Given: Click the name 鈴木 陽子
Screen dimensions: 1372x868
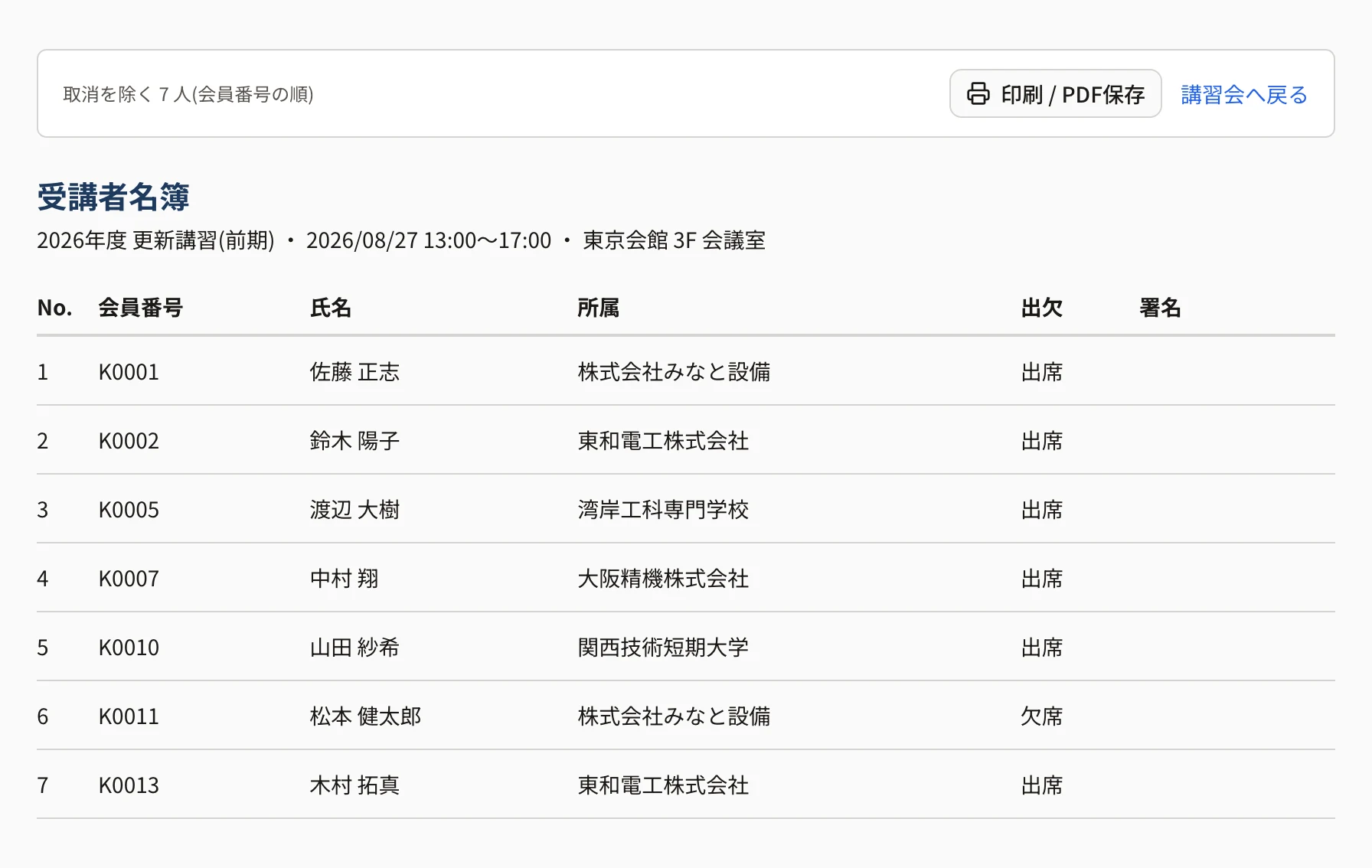Looking at the screenshot, I should (x=354, y=441).
